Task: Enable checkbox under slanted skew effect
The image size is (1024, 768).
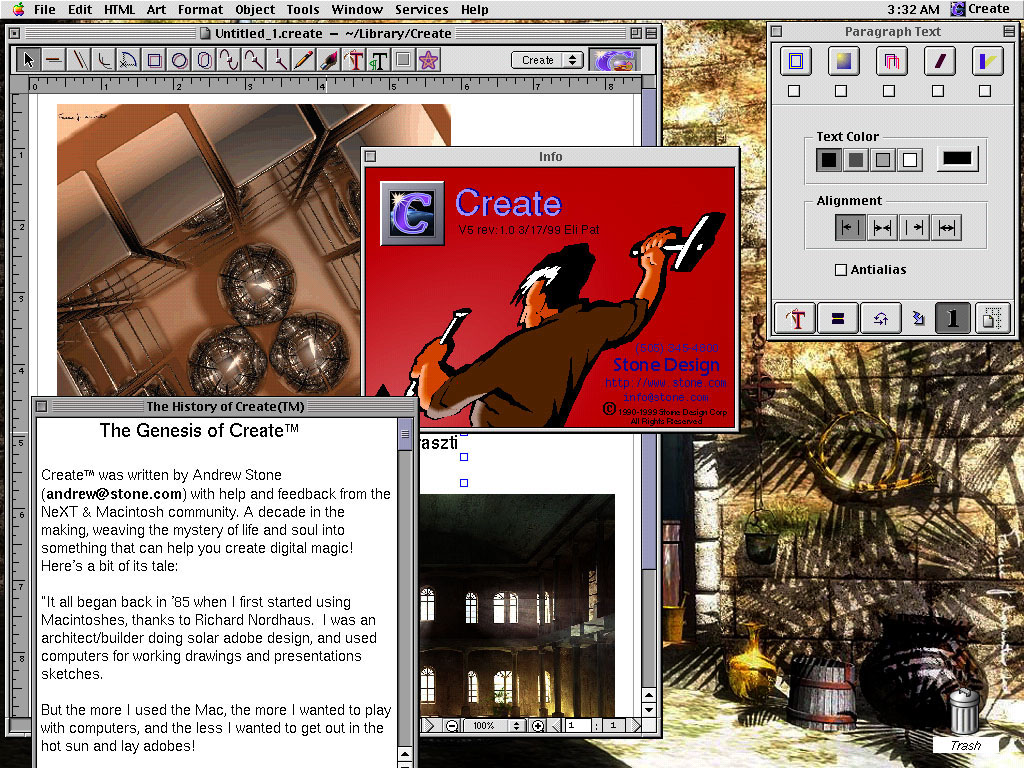Action: tap(938, 91)
